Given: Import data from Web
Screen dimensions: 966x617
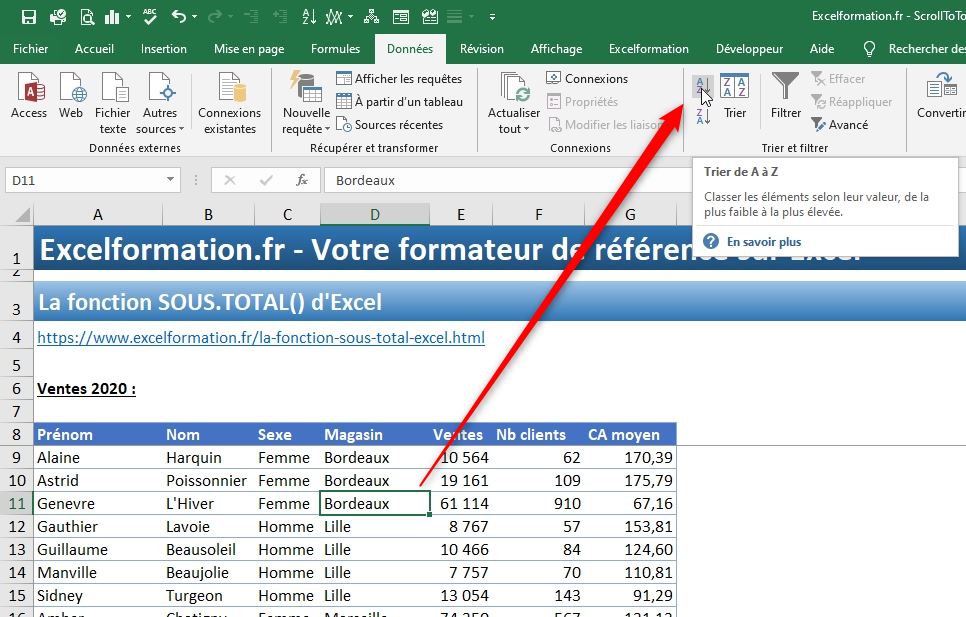Looking at the screenshot, I should pos(71,95).
